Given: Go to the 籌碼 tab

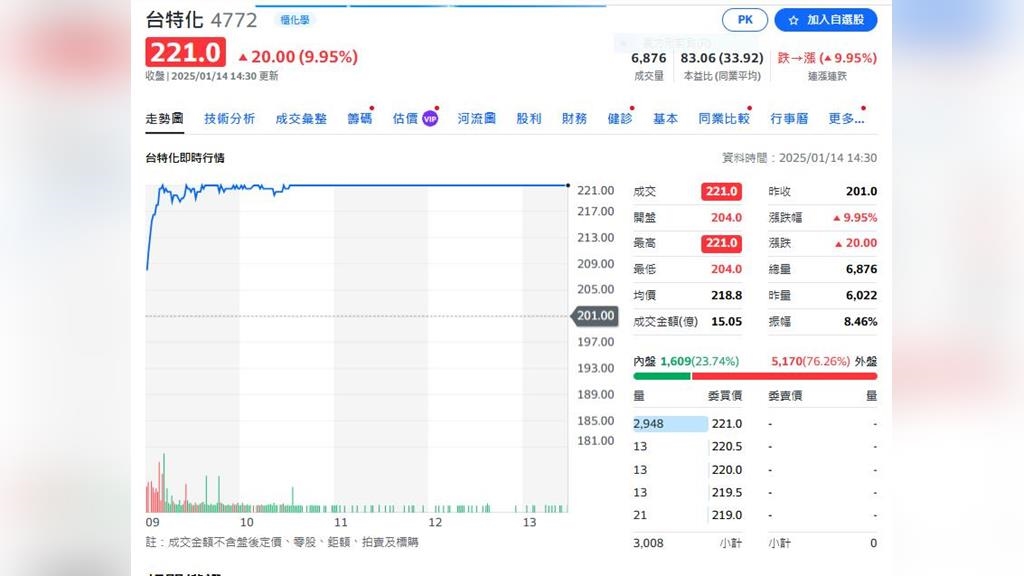Looking at the screenshot, I should tap(359, 118).
